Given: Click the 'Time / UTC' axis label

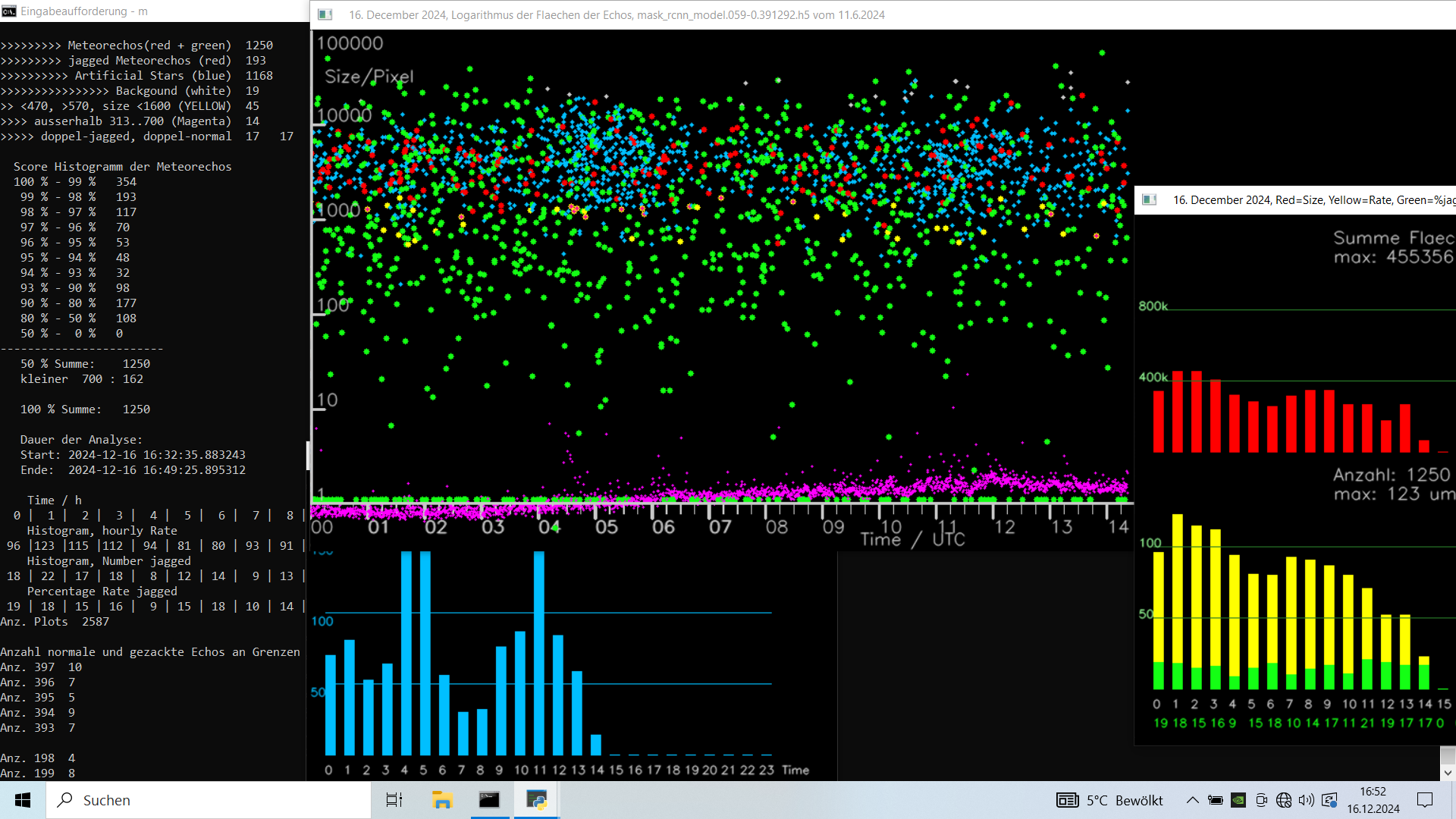Looking at the screenshot, I should (913, 539).
